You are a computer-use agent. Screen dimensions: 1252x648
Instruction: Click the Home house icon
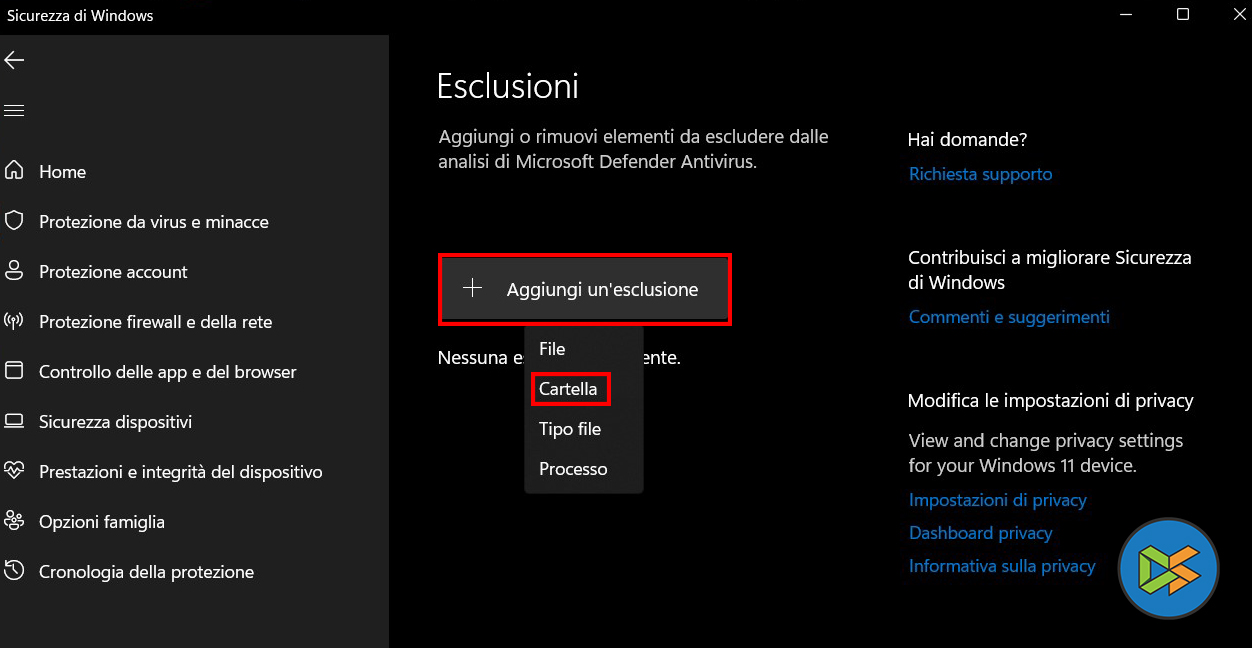pos(14,171)
